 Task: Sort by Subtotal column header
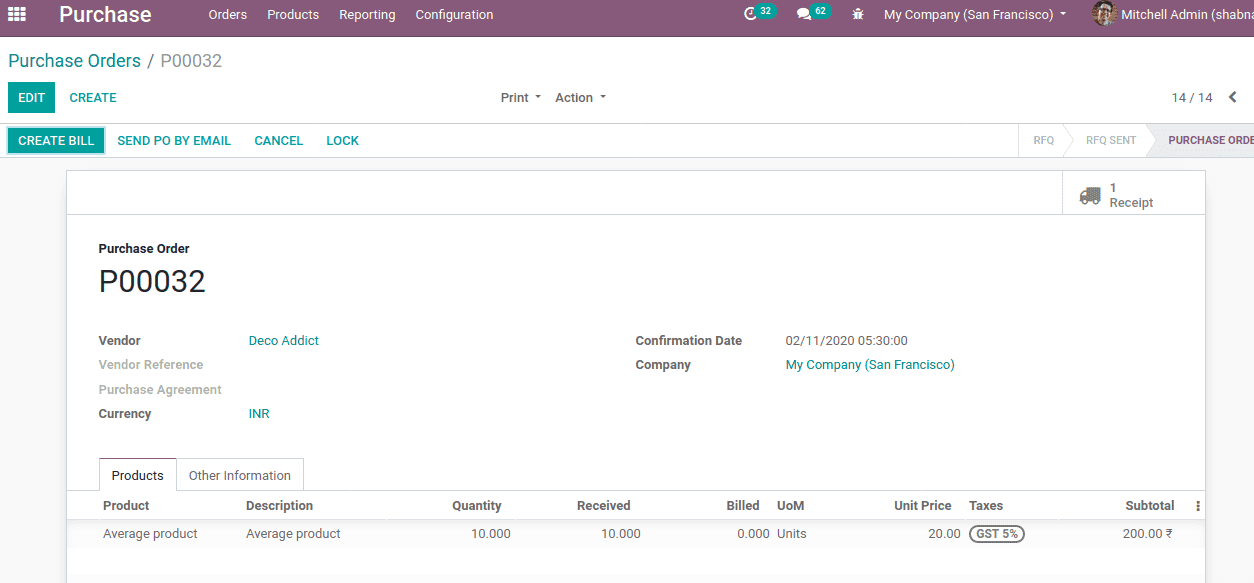tap(1150, 506)
